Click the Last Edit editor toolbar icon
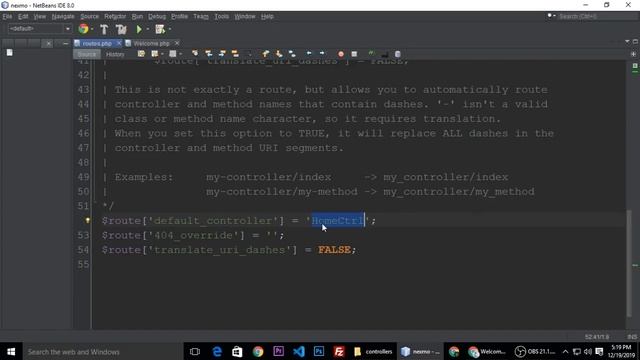The image size is (640, 360). [x=141, y=54]
